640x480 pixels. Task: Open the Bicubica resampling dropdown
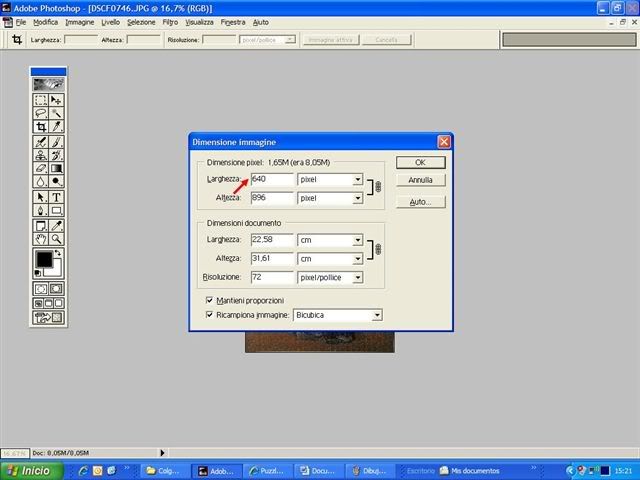point(377,315)
